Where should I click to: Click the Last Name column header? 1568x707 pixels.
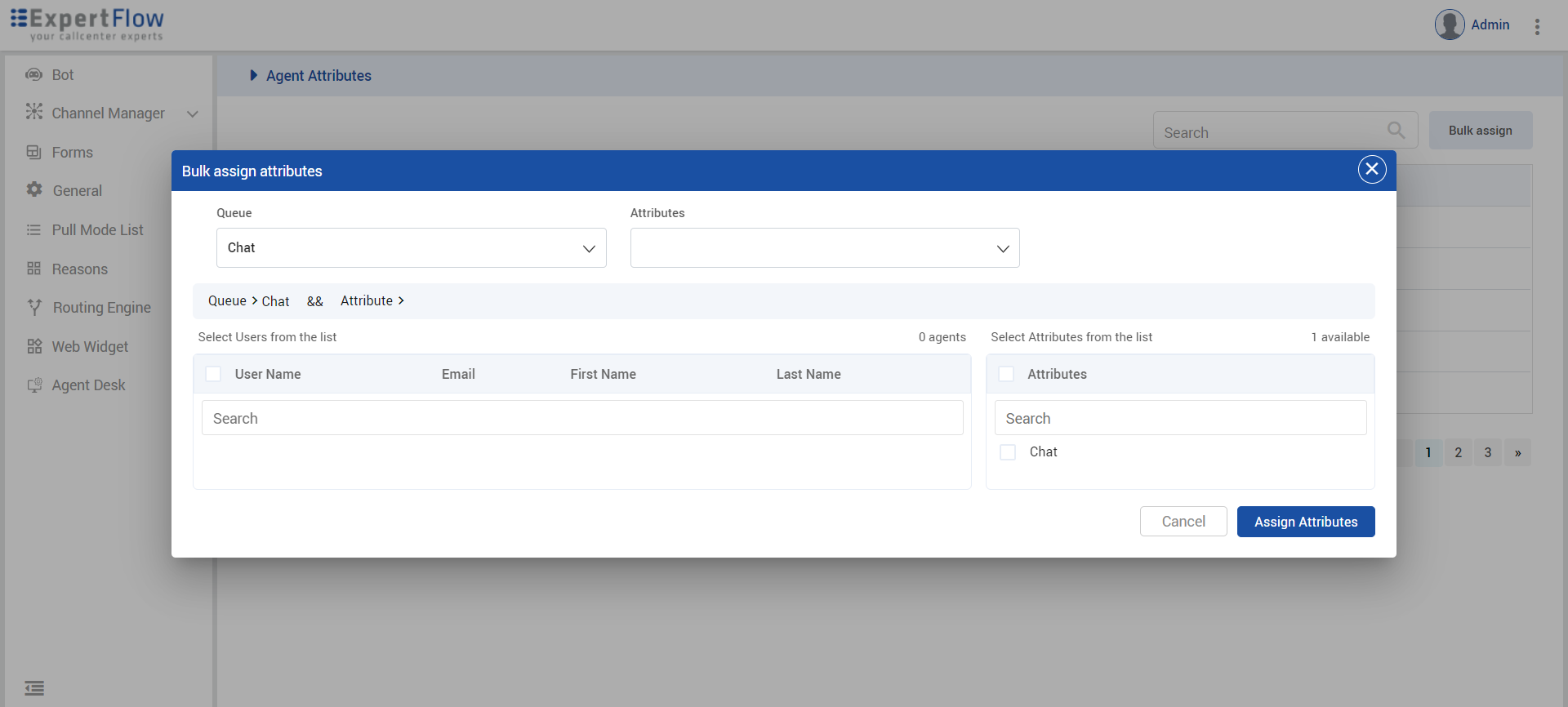click(808, 374)
